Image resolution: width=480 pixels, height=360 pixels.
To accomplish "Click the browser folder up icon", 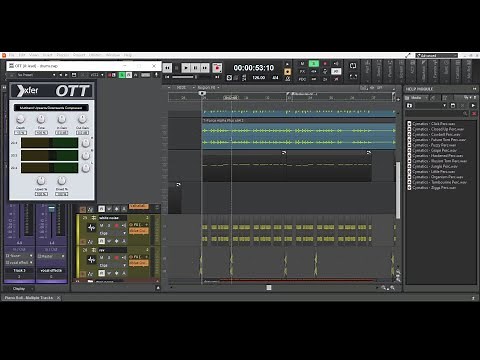I will [409, 105].
